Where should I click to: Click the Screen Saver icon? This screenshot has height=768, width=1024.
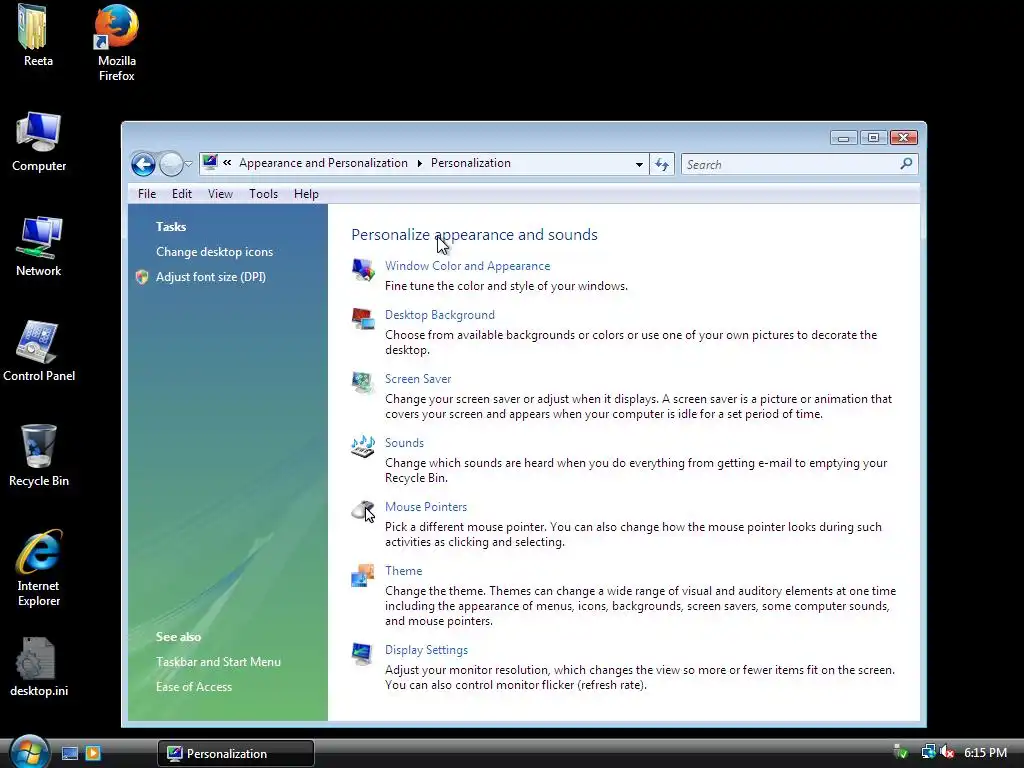tap(363, 382)
